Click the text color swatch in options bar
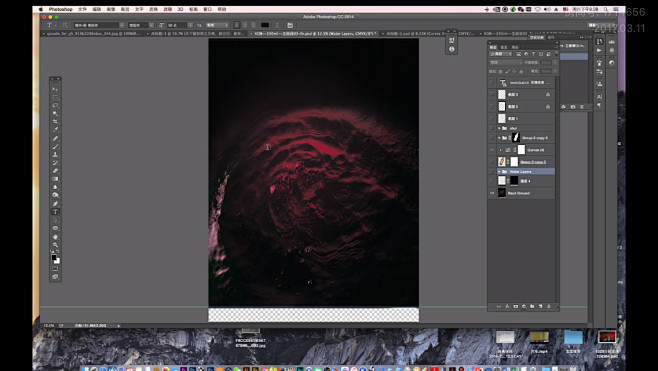Screen dimensions: 658x371 (265, 25)
